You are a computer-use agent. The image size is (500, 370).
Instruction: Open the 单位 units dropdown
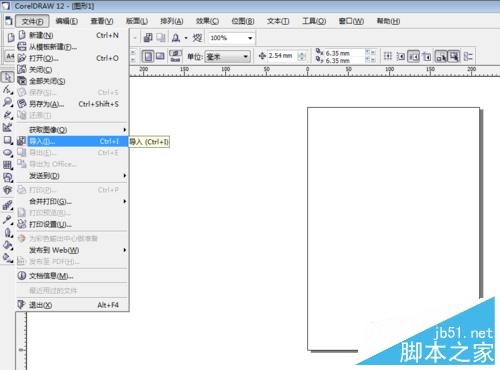246,56
